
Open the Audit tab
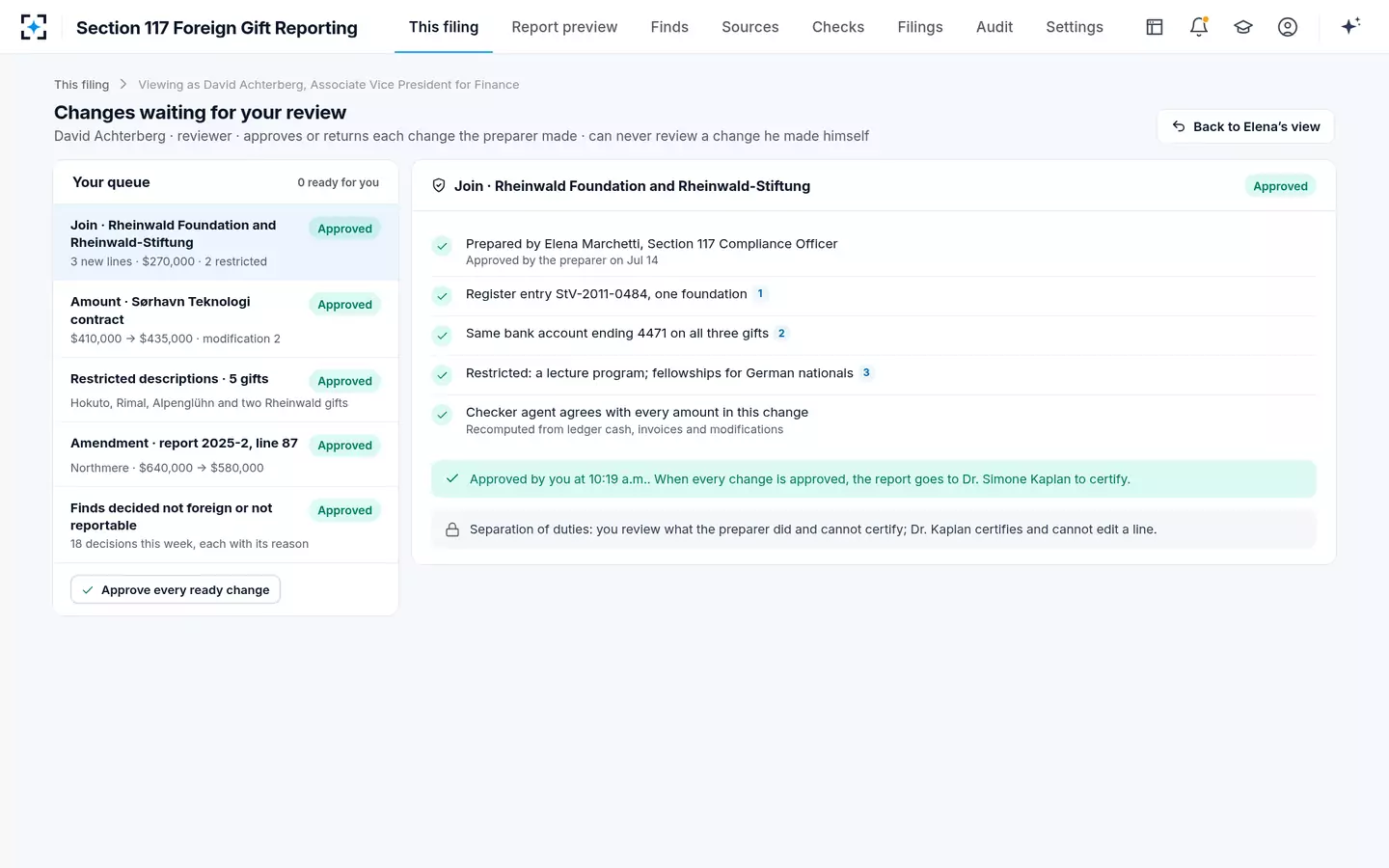(994, 27)
